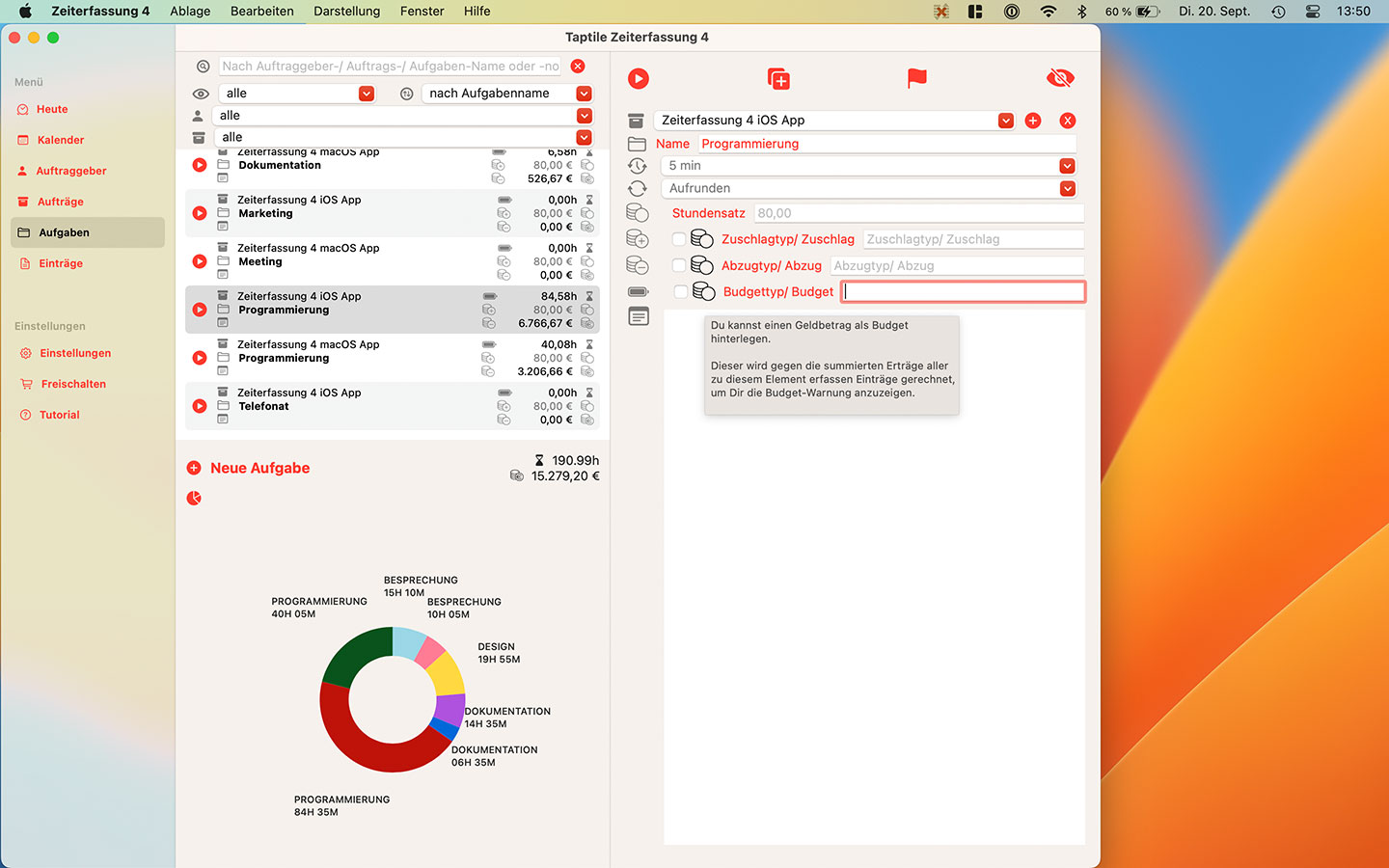Open Hilfe menu in menu bar
The image size is (1389, 868).
(477, 12)
